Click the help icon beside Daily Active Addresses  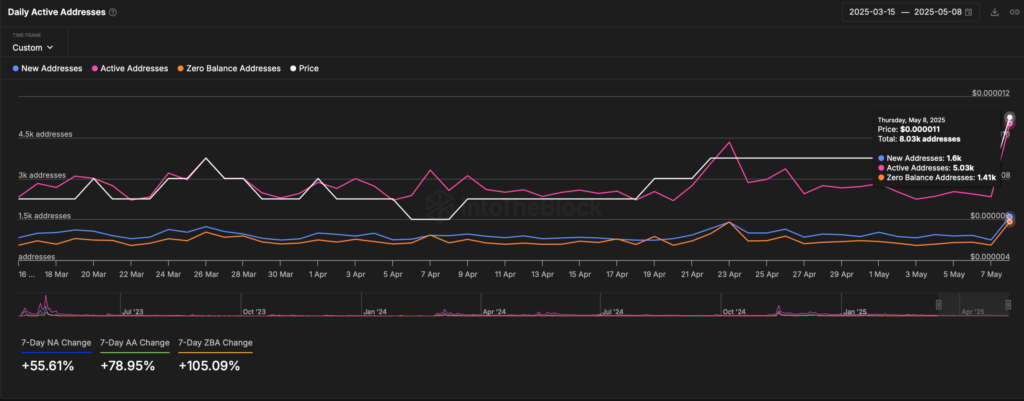(x=113, y=13)
